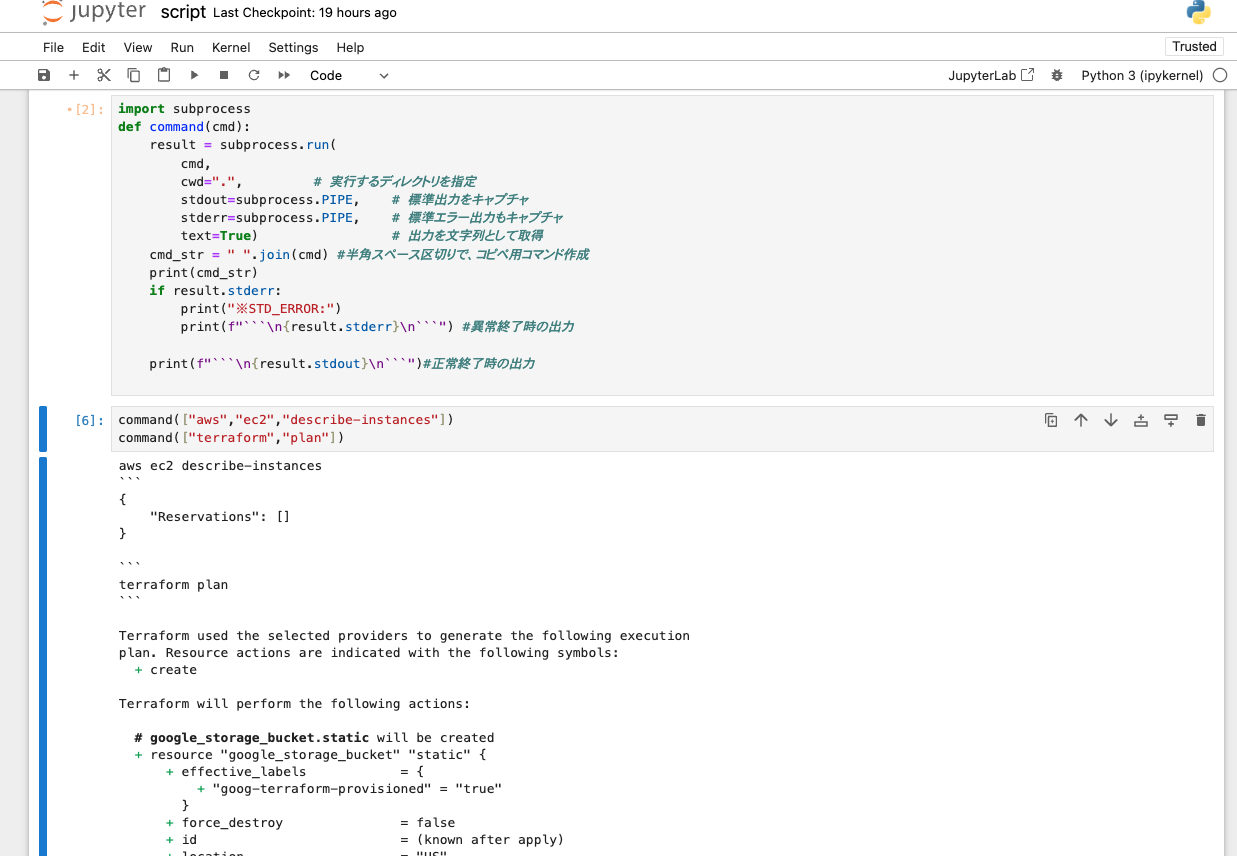Move the active cell up

pyautogui.click(x=1081, y=420)
